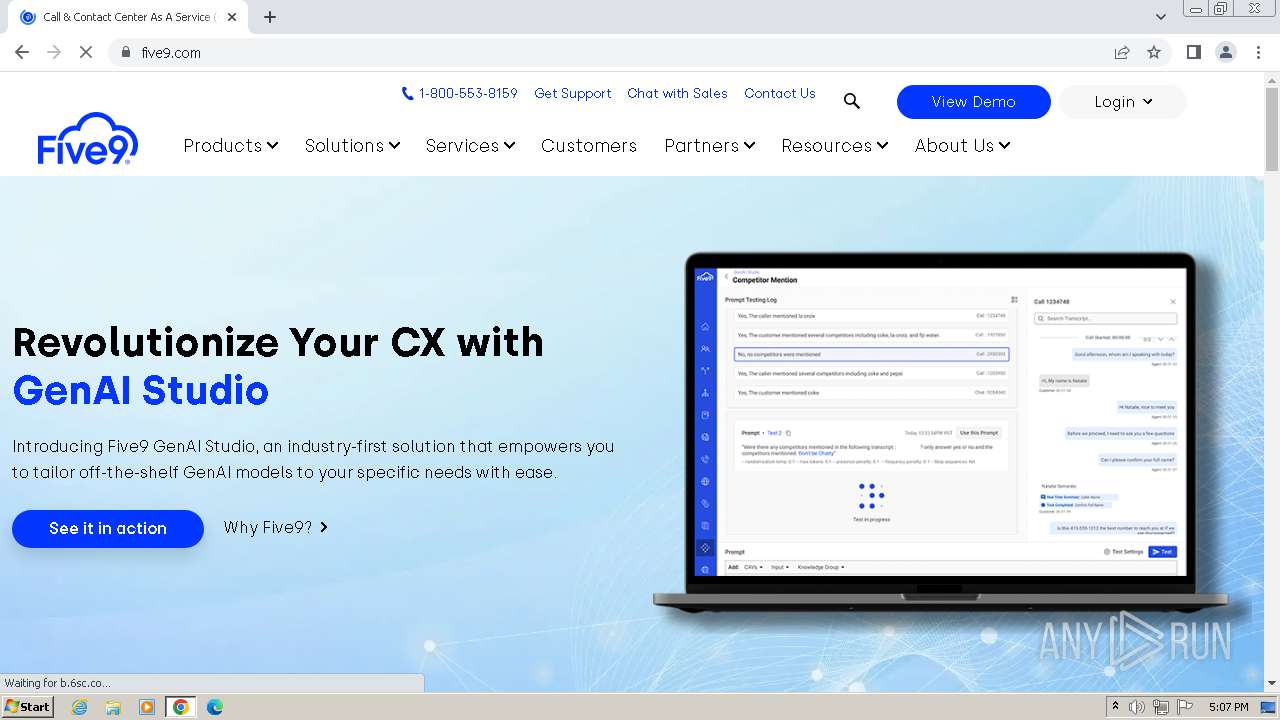Viewport: 1280px width, 720px height.
Task: Click the Call & Contact Center browser tab
Action: (x=128, y=17)
